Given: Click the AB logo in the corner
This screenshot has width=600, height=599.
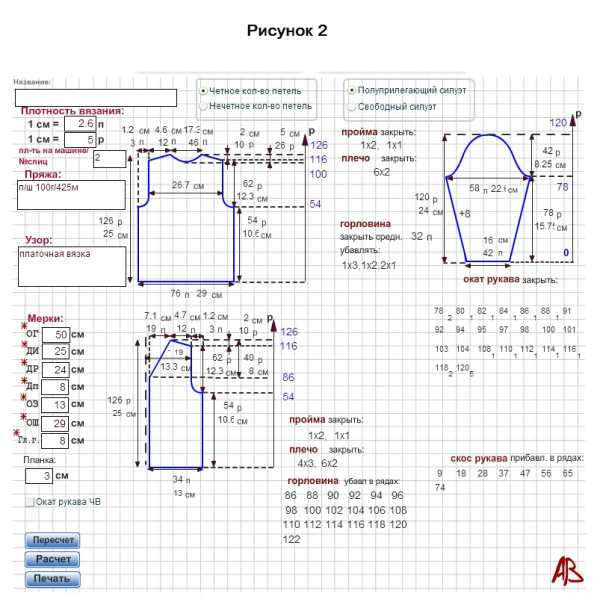Looking at the screenshot, I should 566,569.
